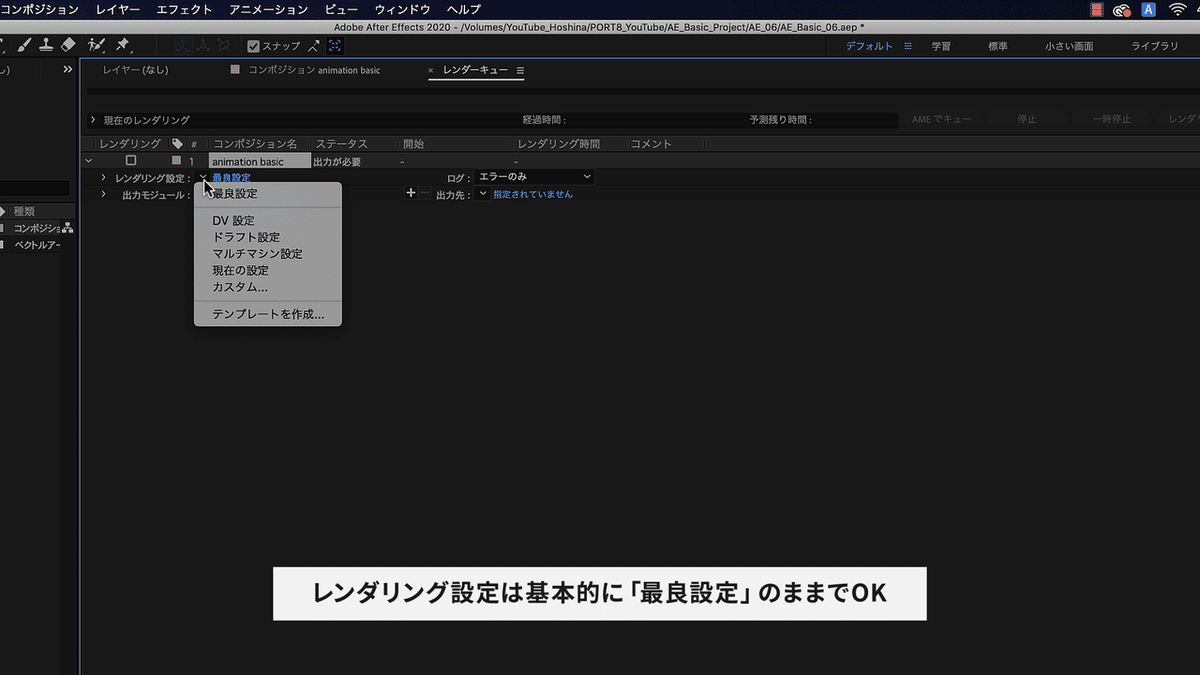Open the デフォルト workspace menu icon

click(908, 46)
